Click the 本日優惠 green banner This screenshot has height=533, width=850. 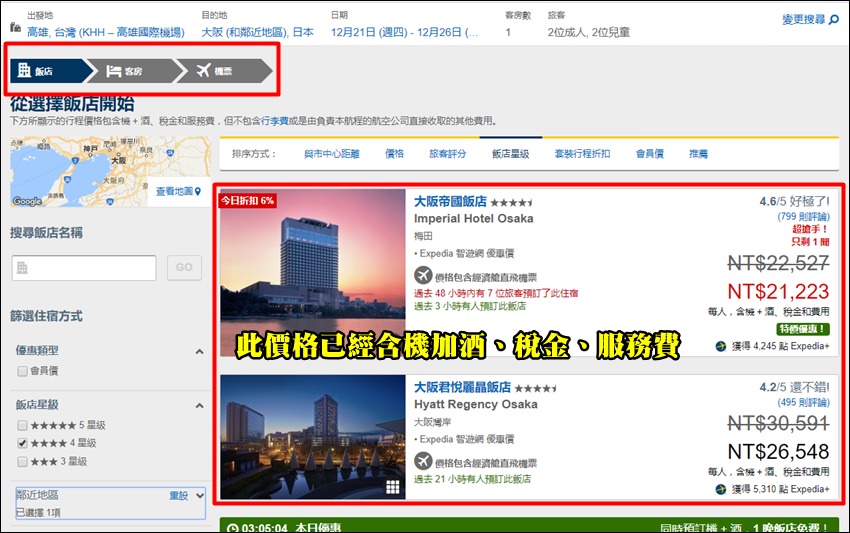coord(529,525)
